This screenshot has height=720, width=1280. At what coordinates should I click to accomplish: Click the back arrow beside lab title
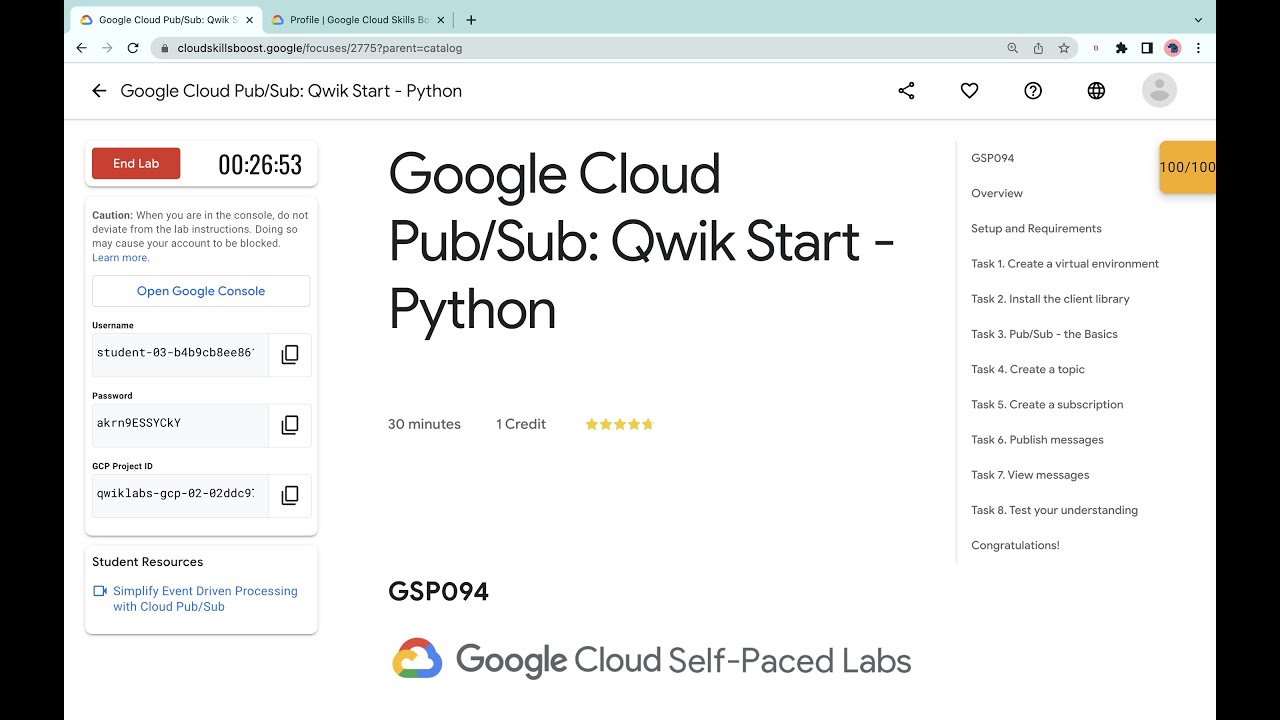pos(99,91)
